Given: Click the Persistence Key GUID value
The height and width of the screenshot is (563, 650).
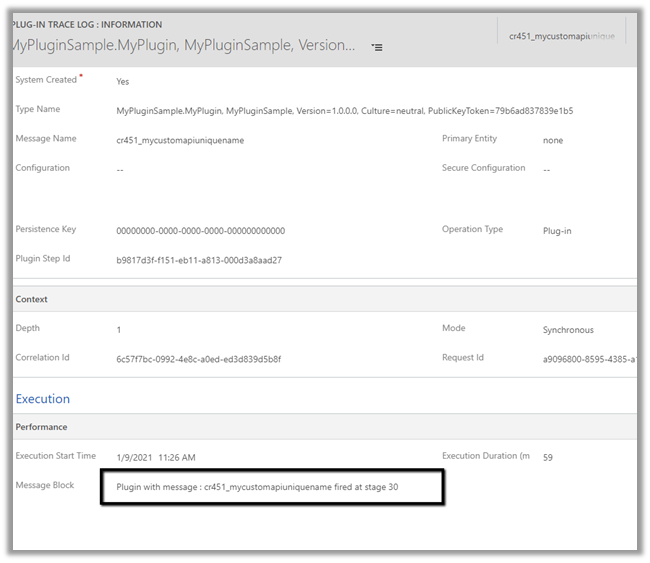Looking at the screenshot, I should 200,231.
